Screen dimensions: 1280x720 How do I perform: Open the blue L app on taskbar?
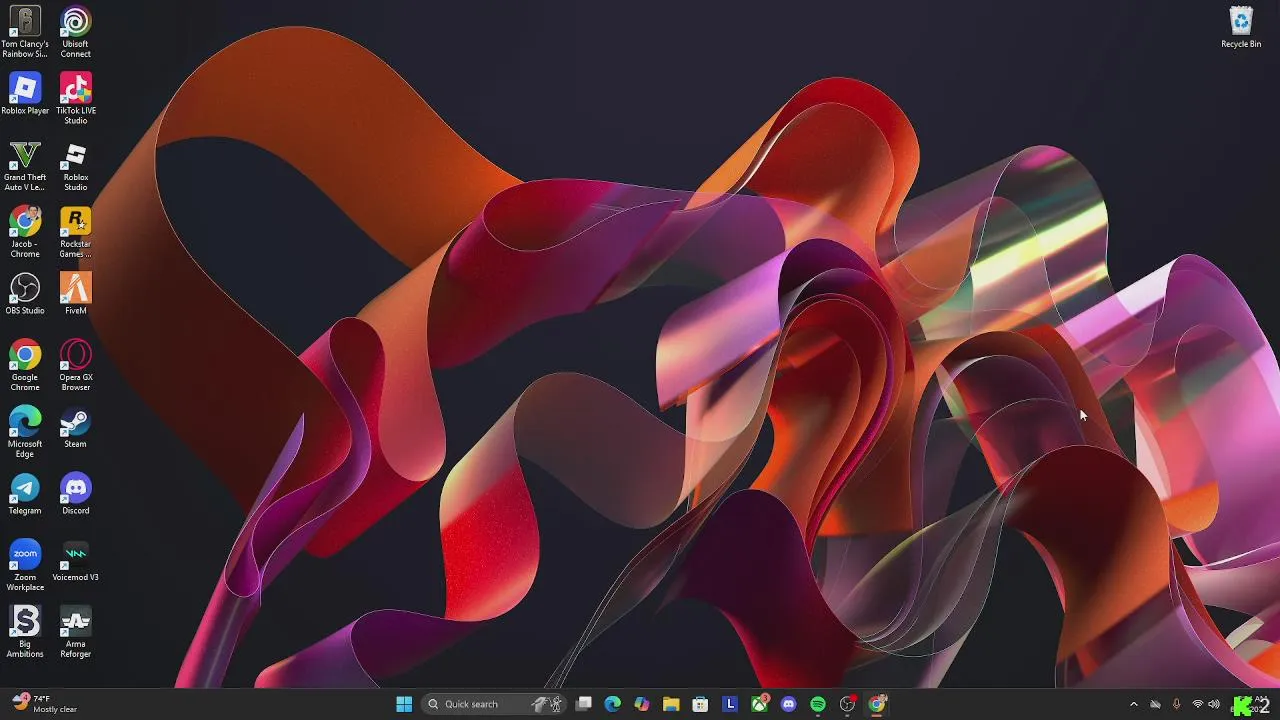tap(730, 704)
